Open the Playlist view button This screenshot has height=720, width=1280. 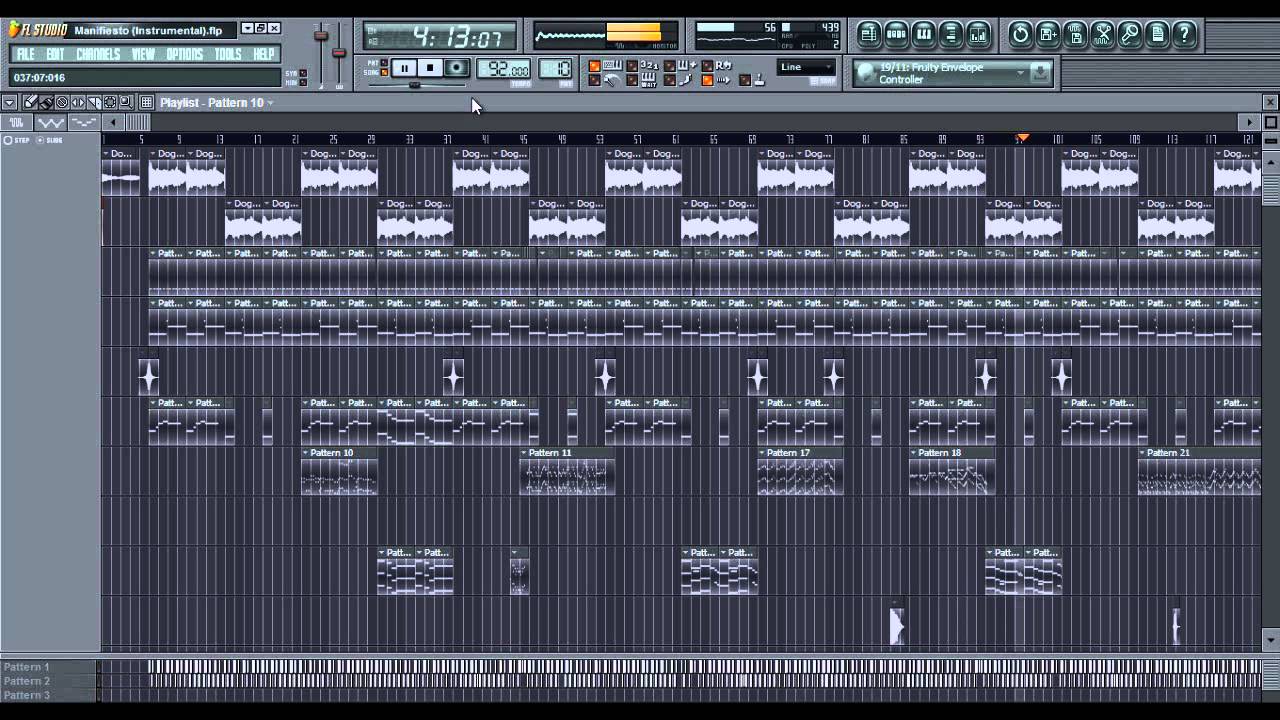click(869, 34)
